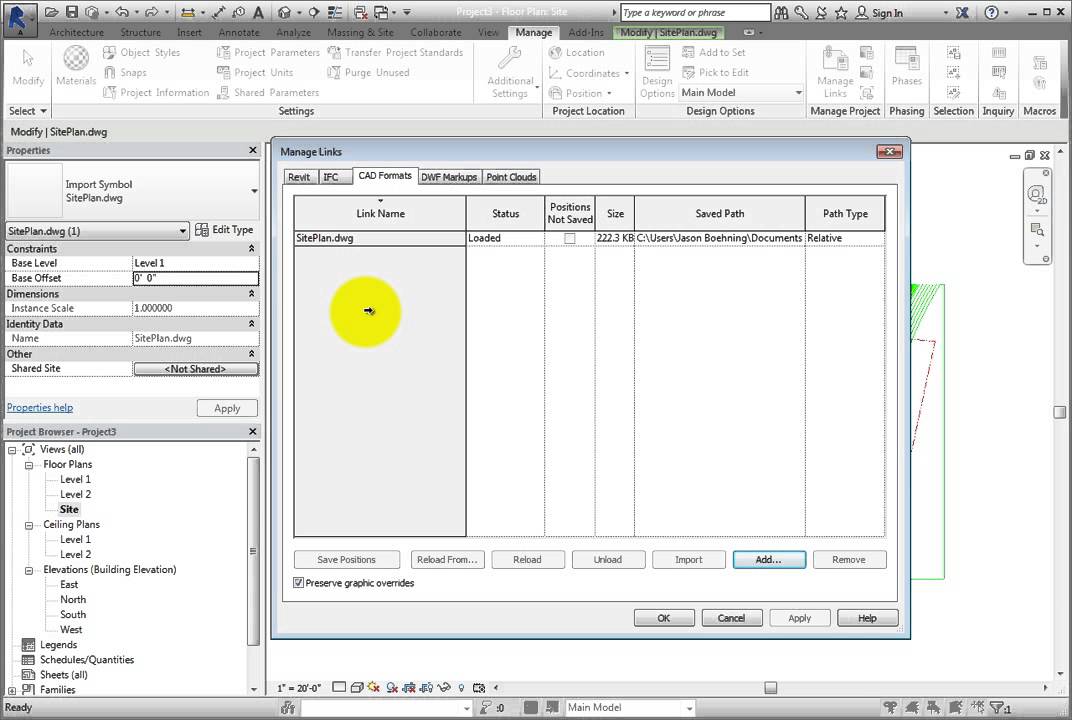Click Transfer Project Standards
This screenshot has width=1072, height=720.
pos(395,53)
